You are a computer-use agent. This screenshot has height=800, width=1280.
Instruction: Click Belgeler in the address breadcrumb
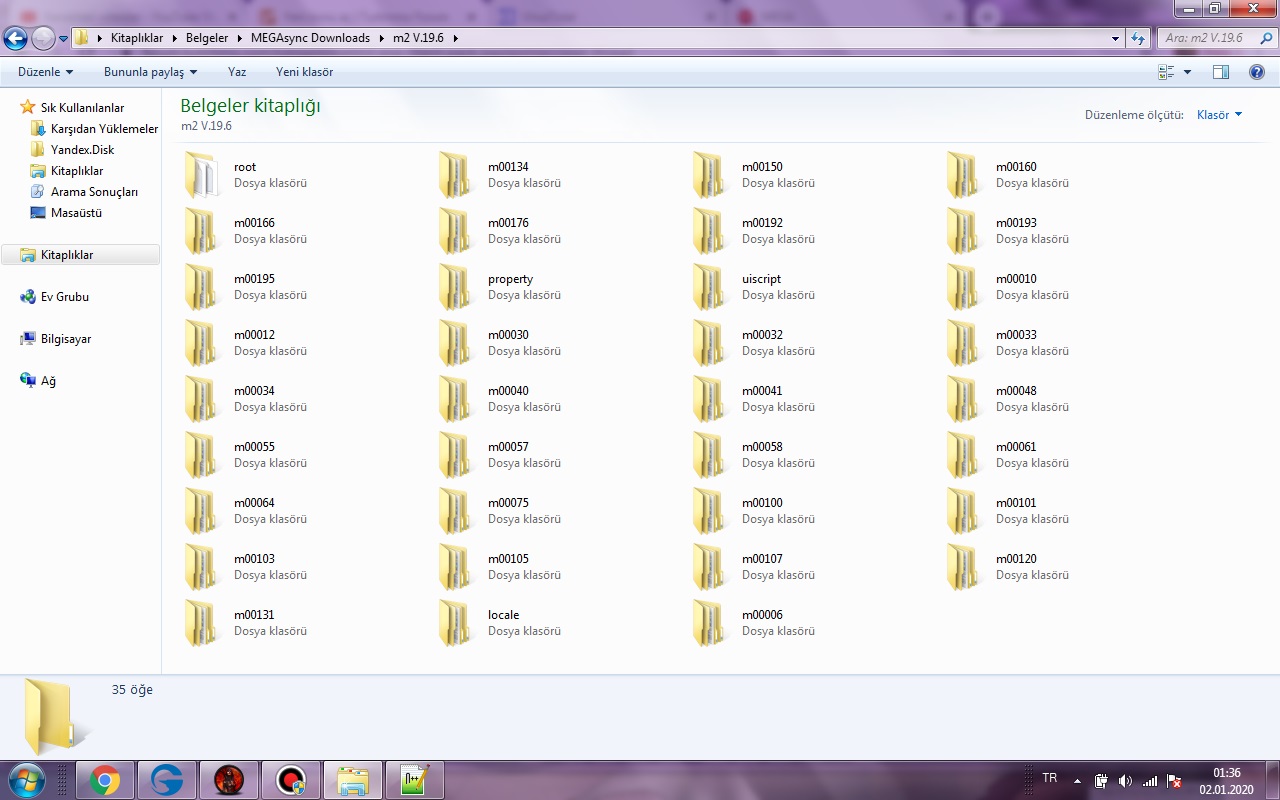point(207,38)
